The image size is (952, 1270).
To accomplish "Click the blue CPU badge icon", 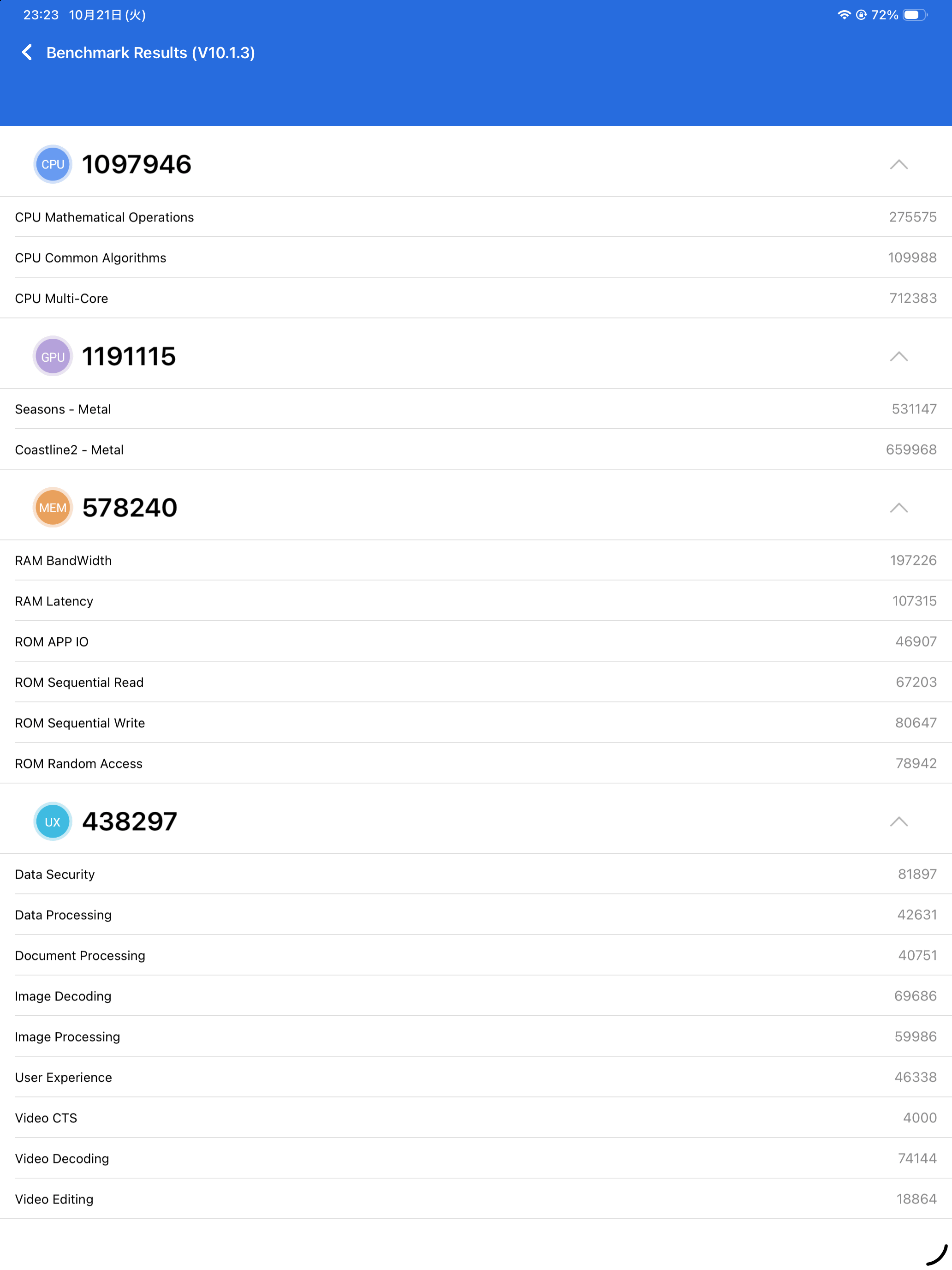I will point(53,164).
